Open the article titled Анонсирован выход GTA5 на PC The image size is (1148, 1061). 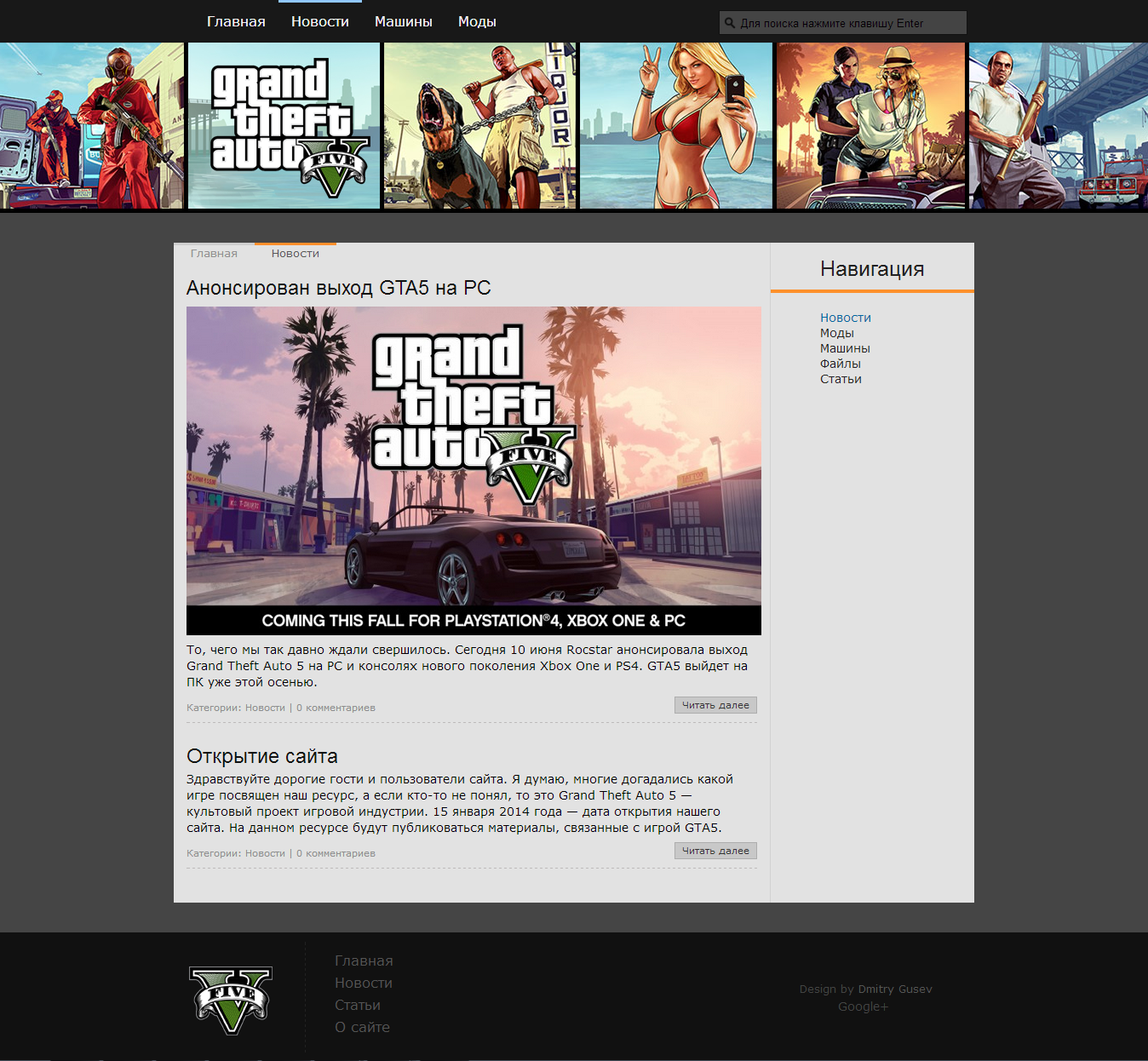[338, 288]
